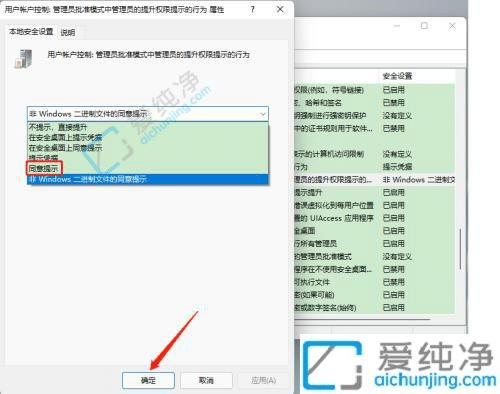Select the 程序在不使用安全桌面 policy row

[374, 269]
